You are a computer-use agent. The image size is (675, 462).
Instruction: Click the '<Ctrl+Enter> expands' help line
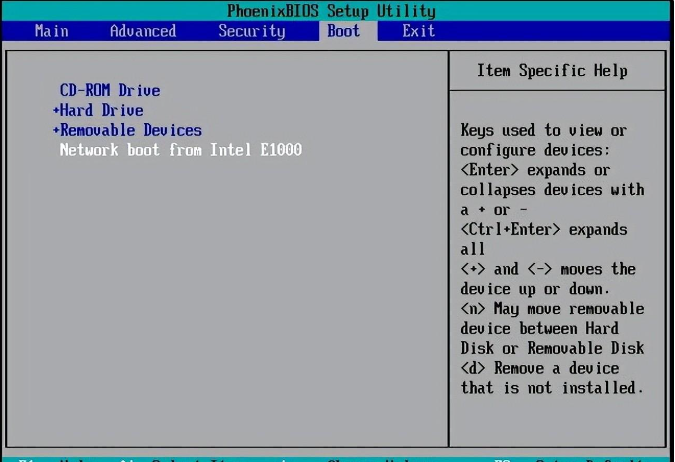pos(544,229)
